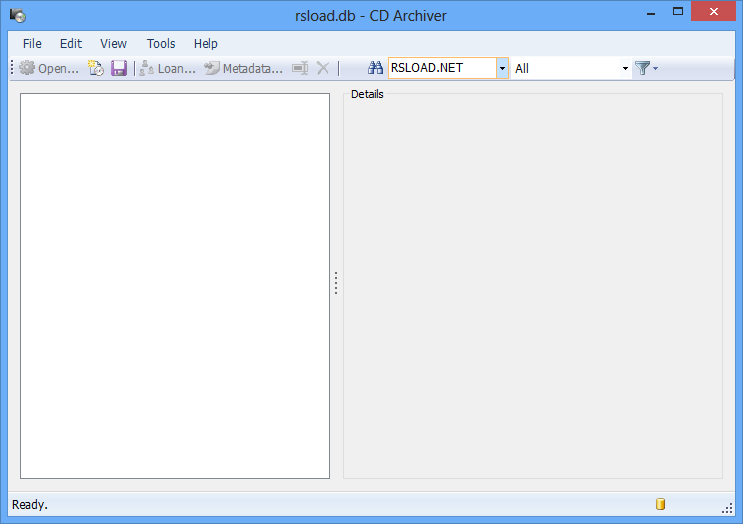Open the Edit menu
Viewport: 743px width, 524px height.
(71, 44)
